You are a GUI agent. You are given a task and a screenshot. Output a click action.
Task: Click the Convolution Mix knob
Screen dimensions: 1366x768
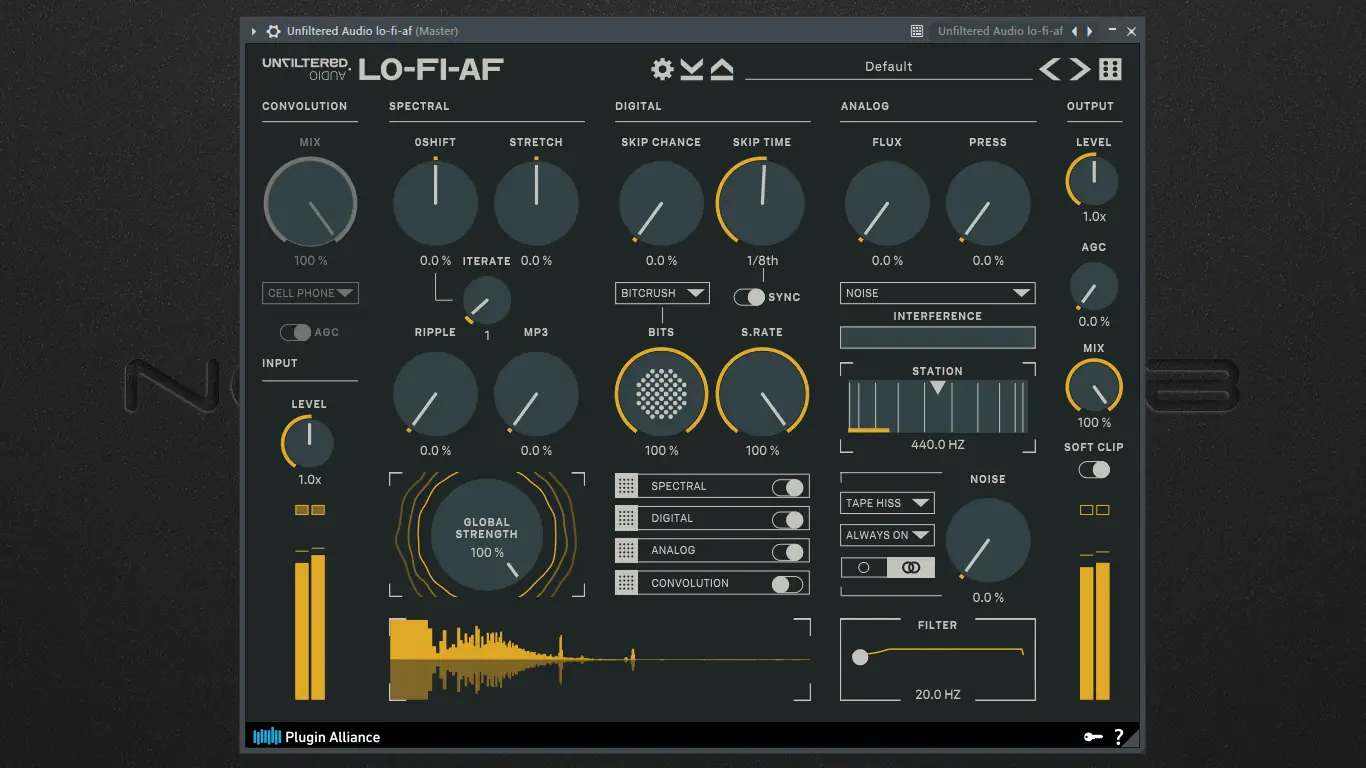[311, 204]
